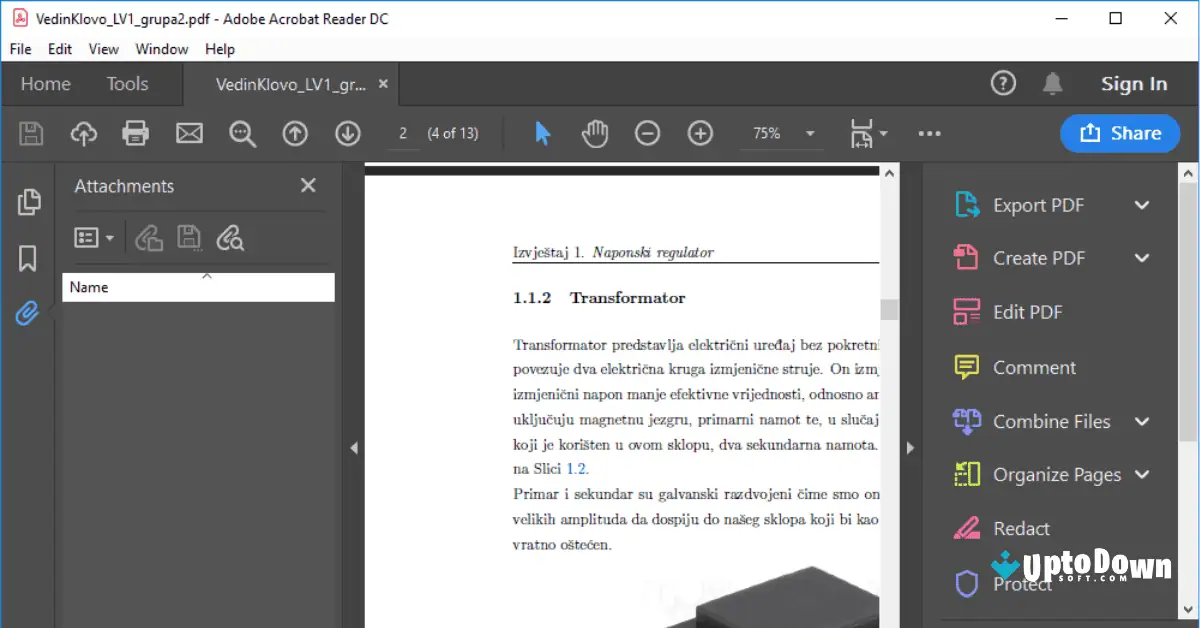Email the PDF as attachment
The width and height of the screenshot is (1200, 628).
coord(189,133)
